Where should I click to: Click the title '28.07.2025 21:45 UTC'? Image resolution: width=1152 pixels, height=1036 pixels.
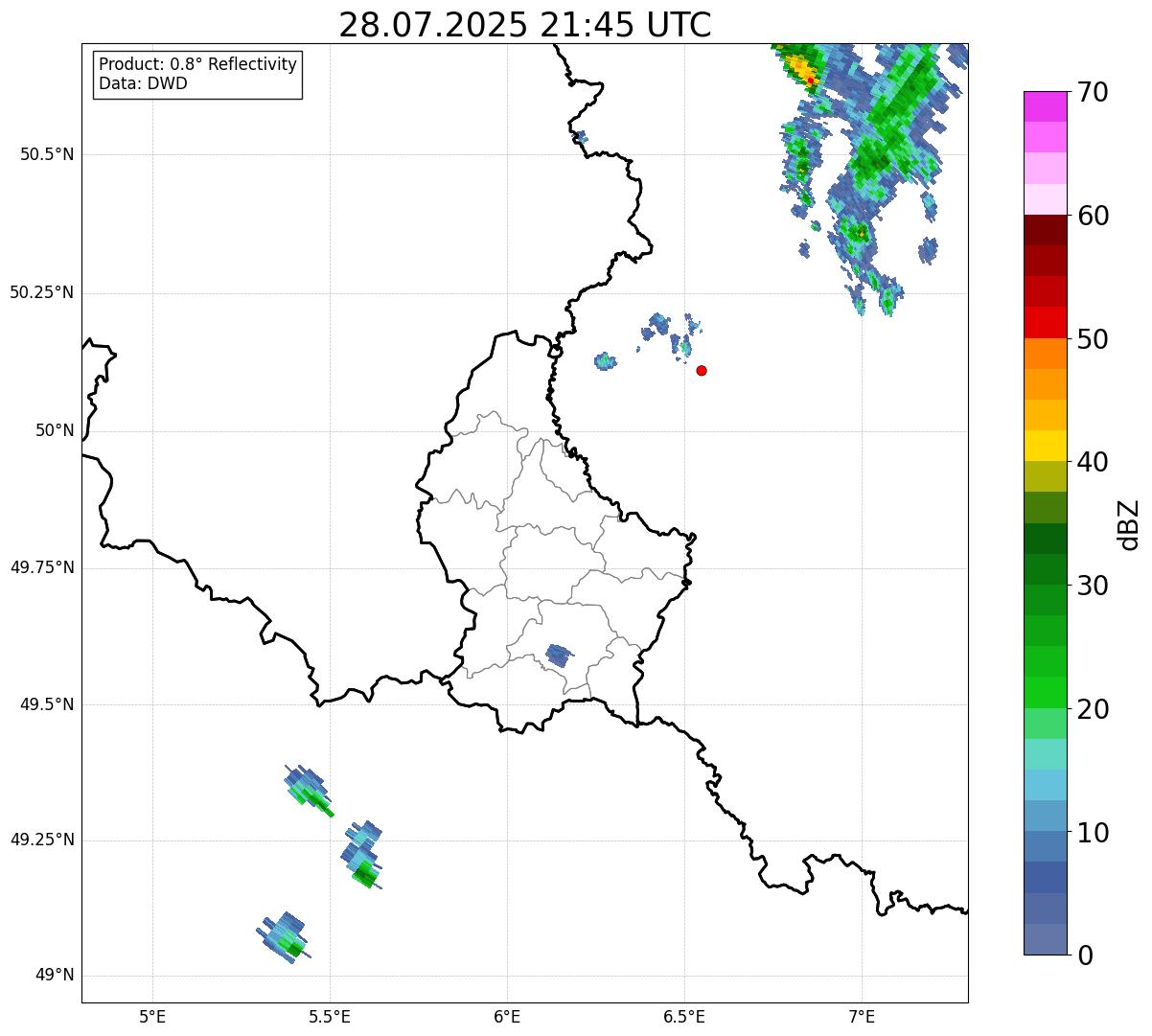click(x=525, y=25)
